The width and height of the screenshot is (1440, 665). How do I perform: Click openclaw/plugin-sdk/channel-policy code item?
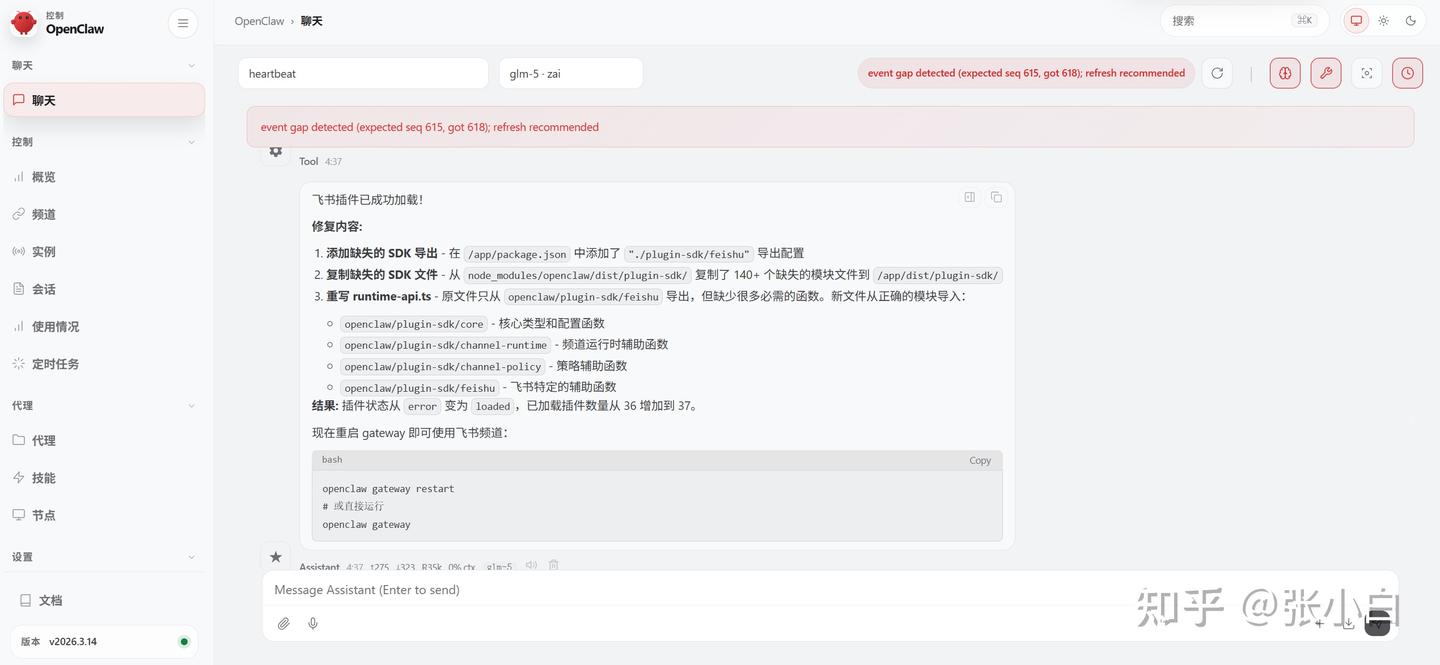tap(442, 367)
